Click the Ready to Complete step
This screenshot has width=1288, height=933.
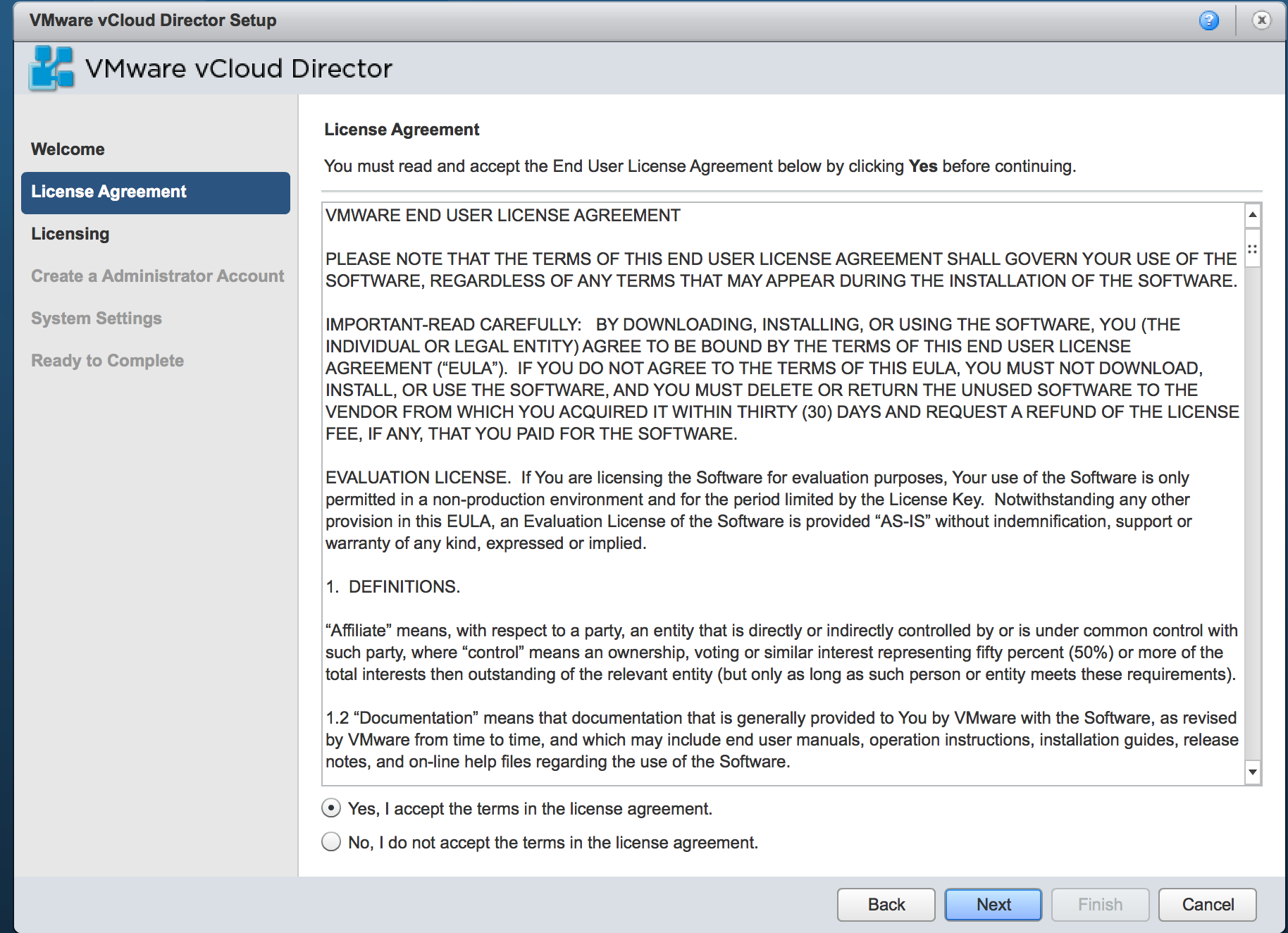[x=107, y=361]
